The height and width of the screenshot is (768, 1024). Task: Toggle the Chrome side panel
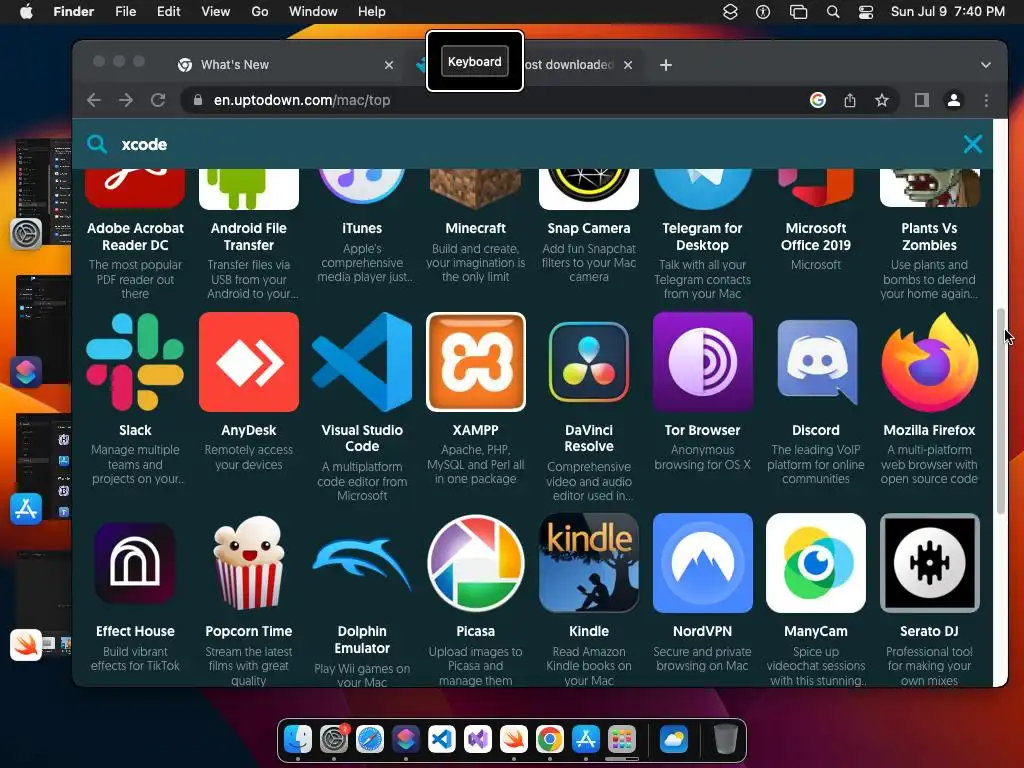click(x=921, y=101)
